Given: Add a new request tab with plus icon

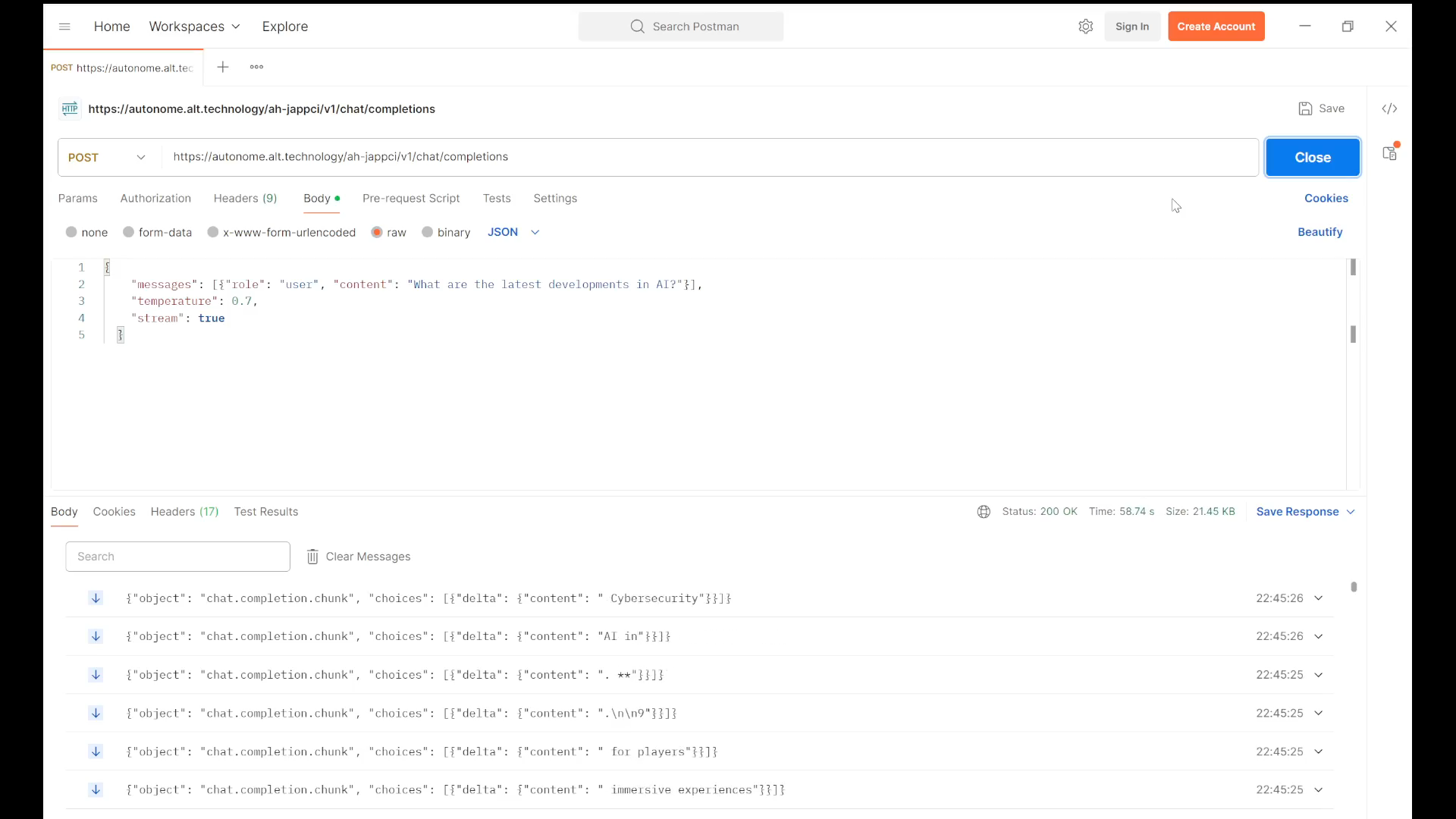Looking at the screenshot, I should pos(223,67).
